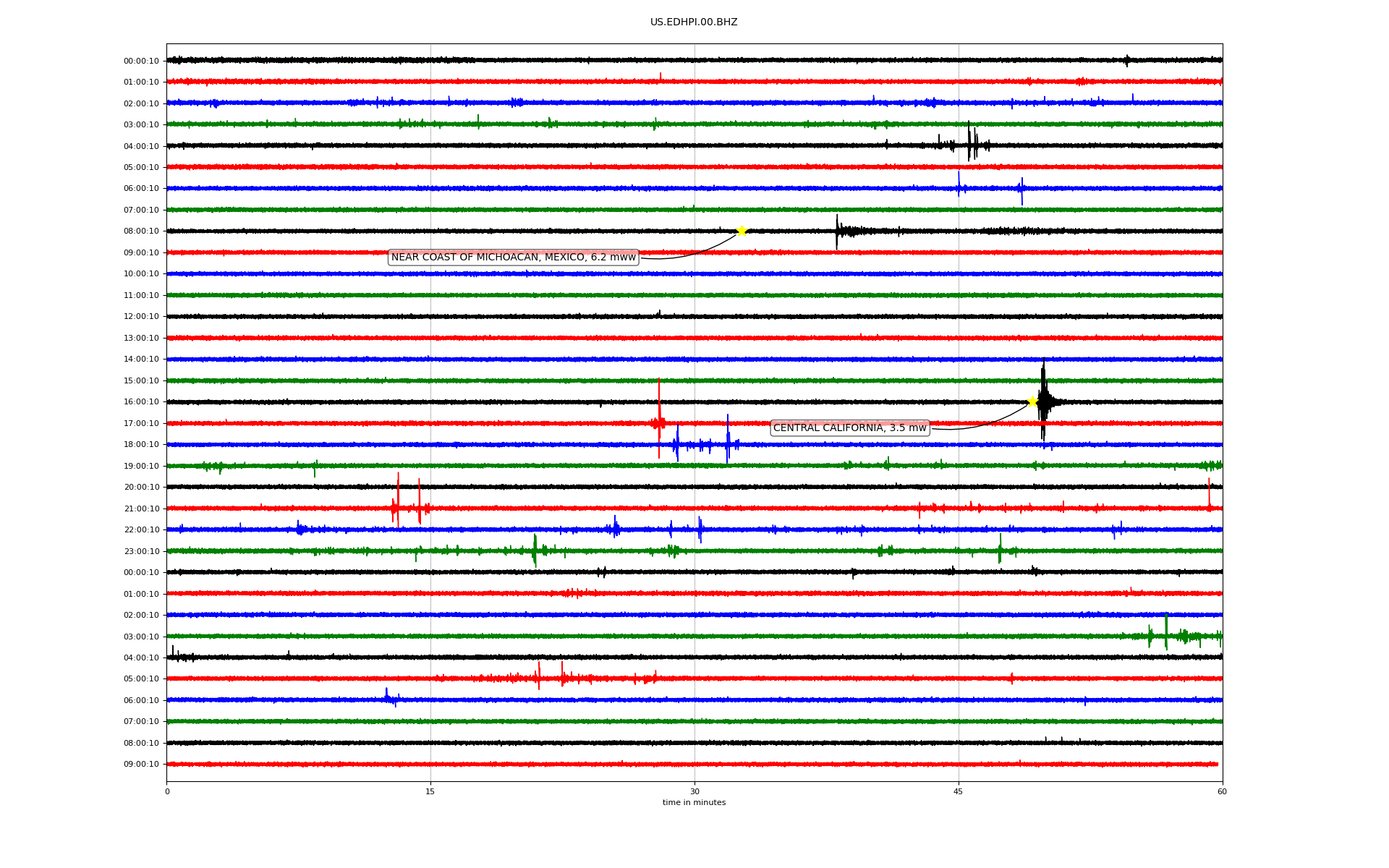Screen dimensions: 1389x868
Task: Click the black arrival spike on the 08:00:10 trace
Action: pos(837,231)
